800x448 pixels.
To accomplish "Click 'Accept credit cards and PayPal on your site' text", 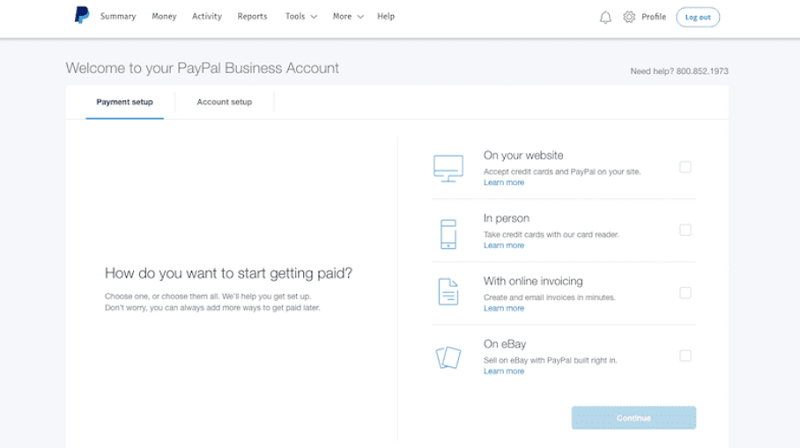I will pyautogui.click(x=562, y=172).
